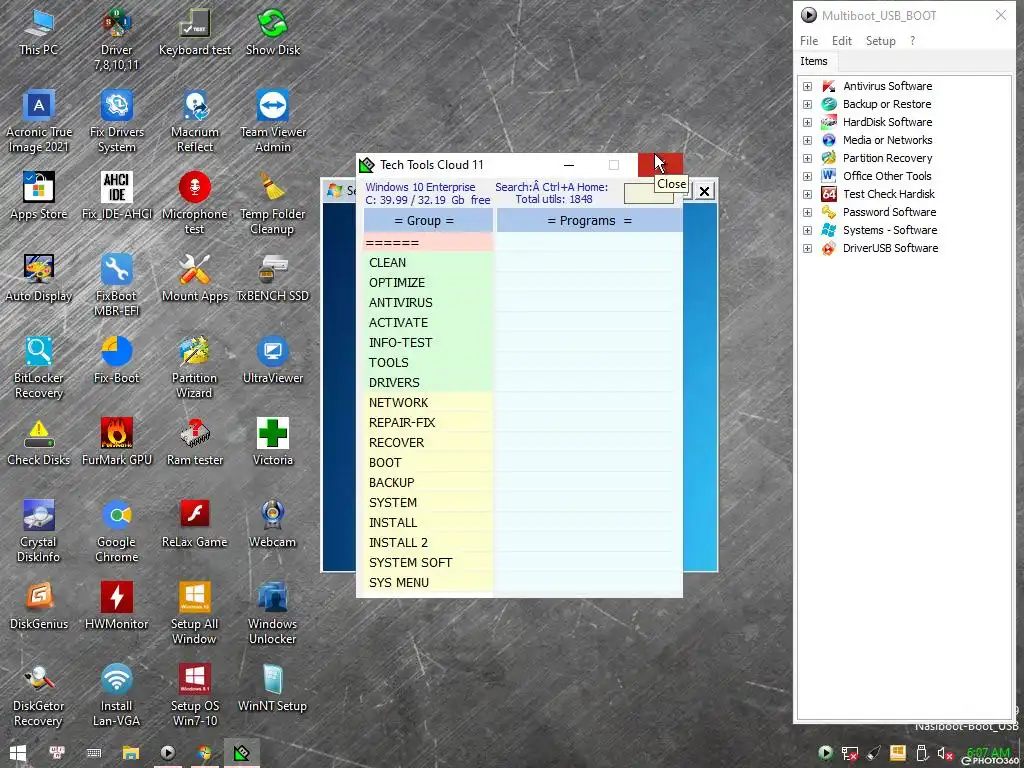Image resolution: width=1024 pixels, height=768 pixels.
Task: Open Check Disks warning icon
Action: click(x=39, y=442)
